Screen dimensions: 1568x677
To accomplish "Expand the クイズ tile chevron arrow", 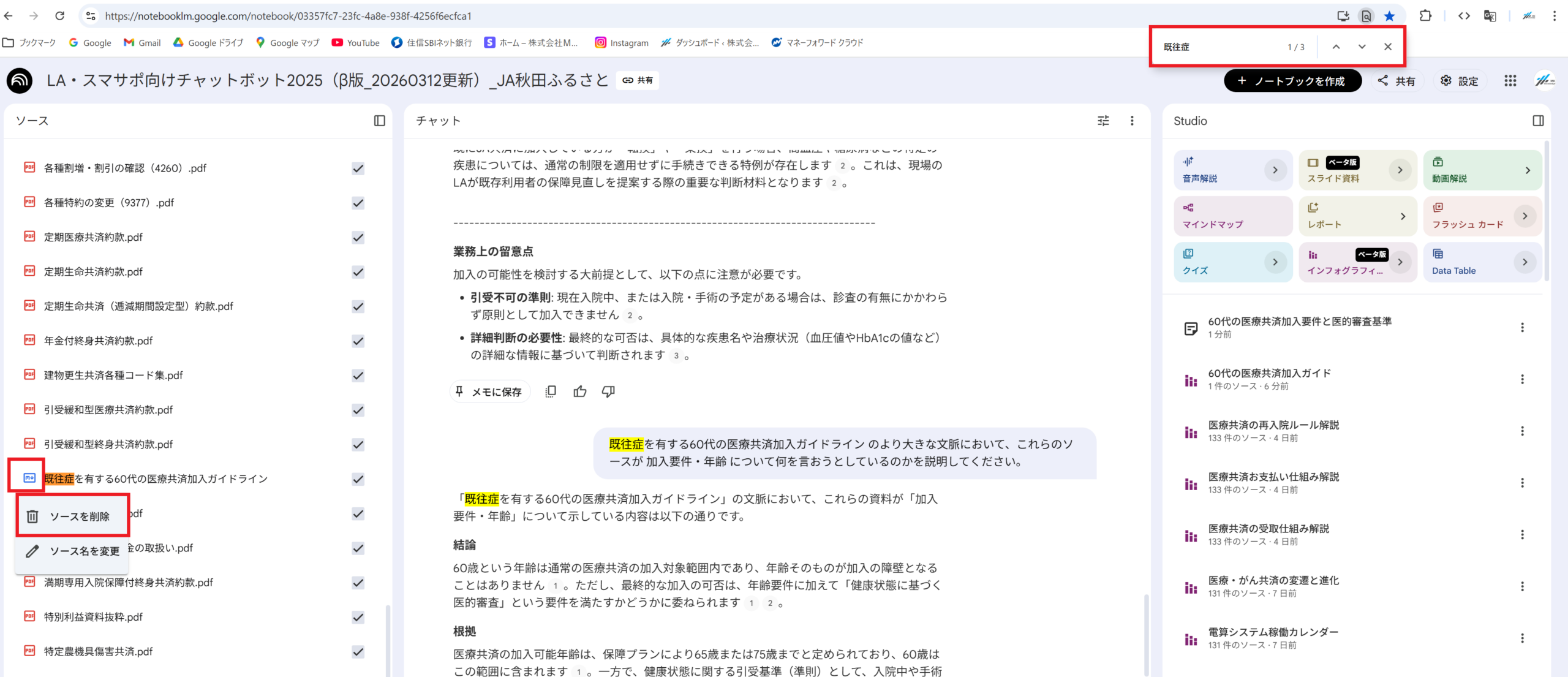I will (1275, 262).
